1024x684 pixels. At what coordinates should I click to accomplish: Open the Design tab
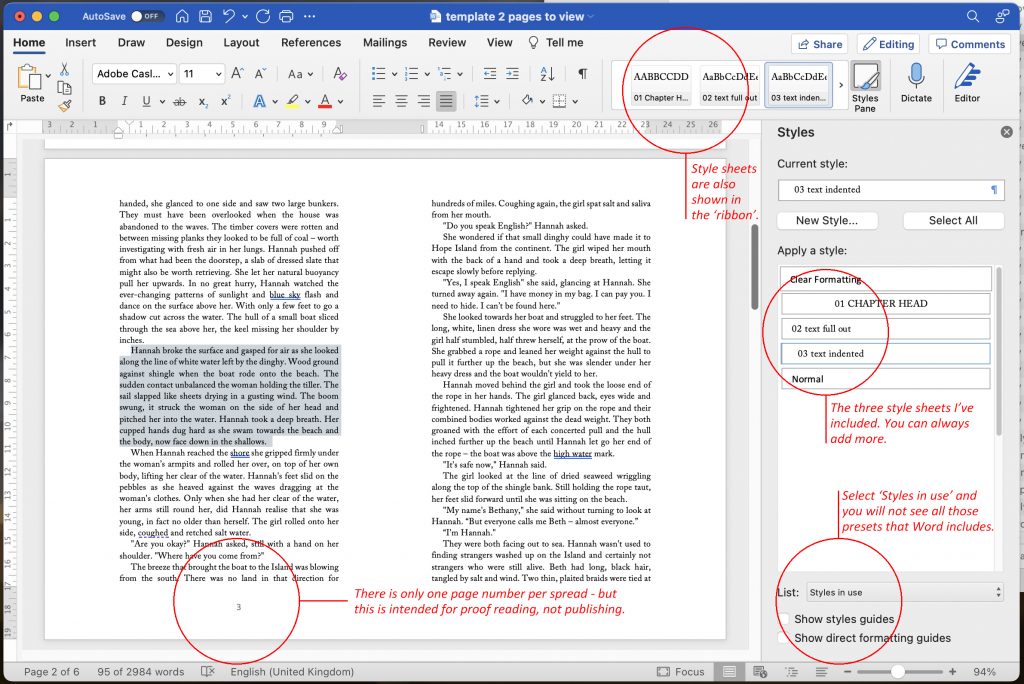184,42
